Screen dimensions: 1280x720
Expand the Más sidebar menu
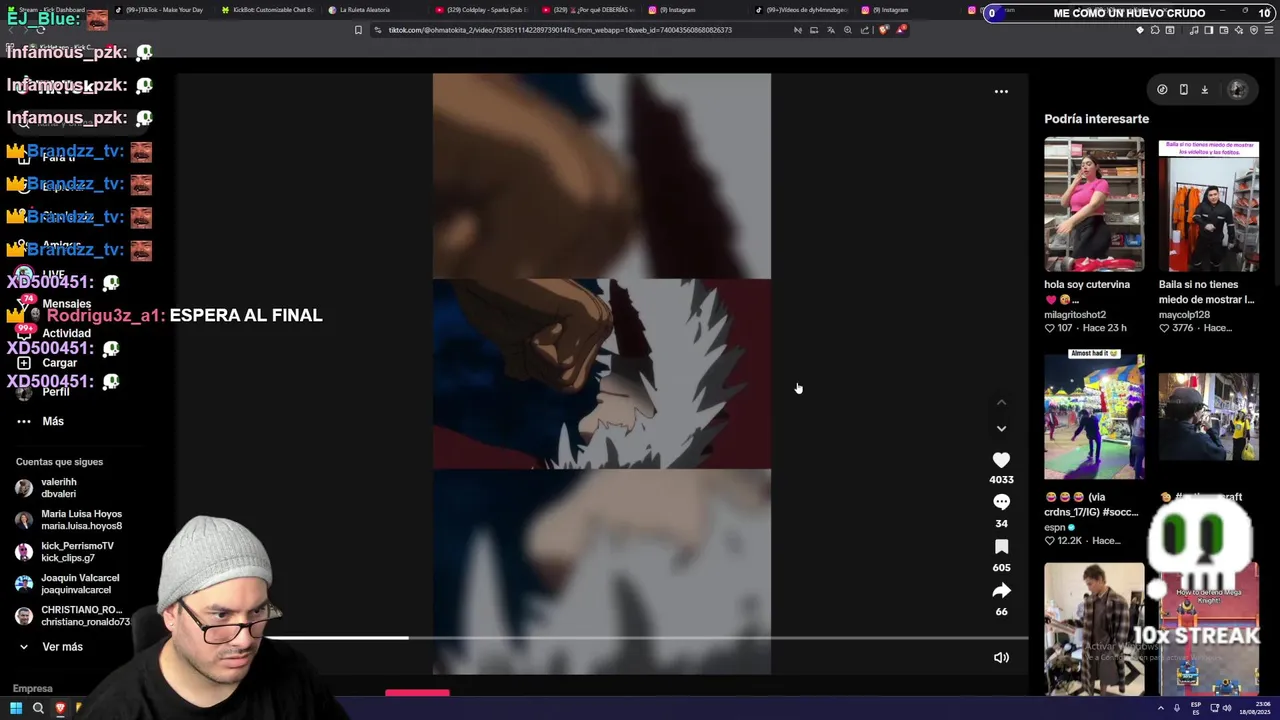coord(53,421)
